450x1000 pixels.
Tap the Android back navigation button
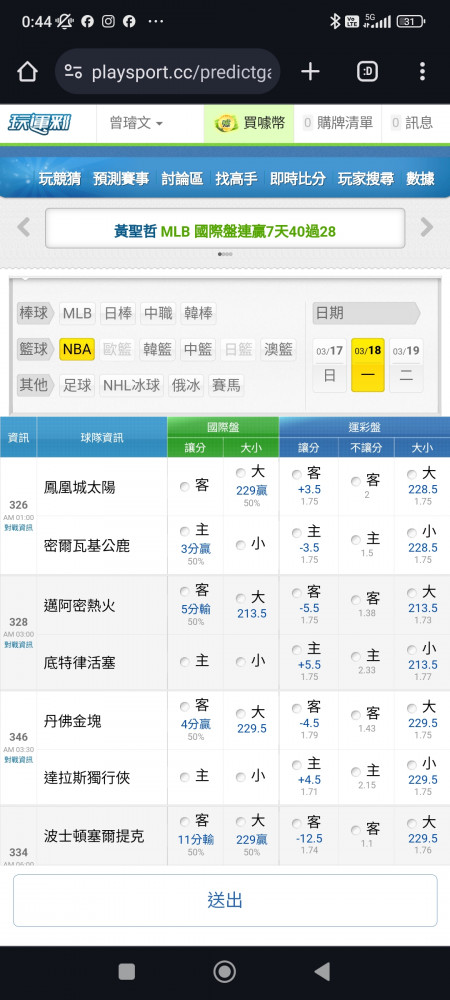[x=323, y=971]
